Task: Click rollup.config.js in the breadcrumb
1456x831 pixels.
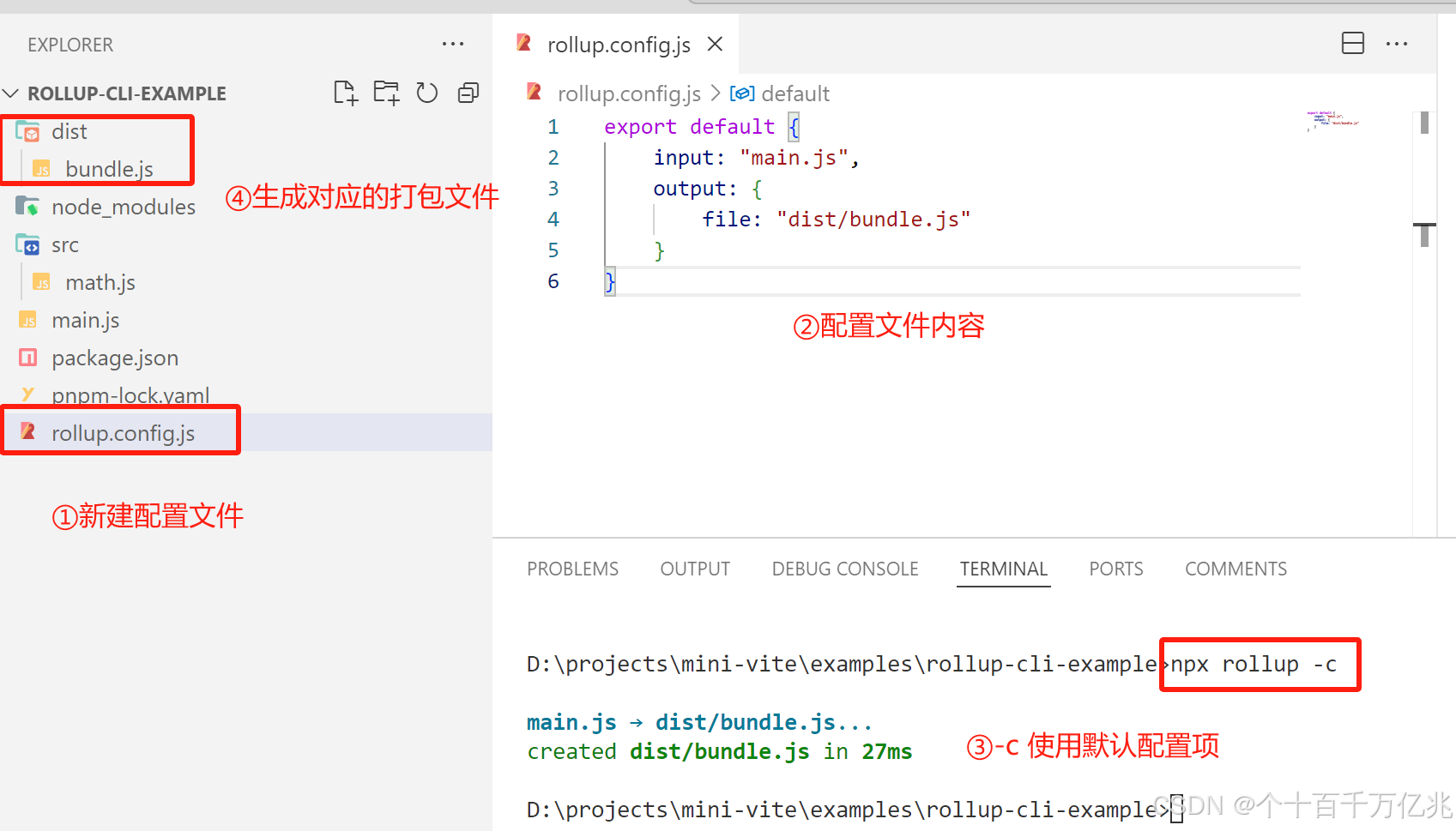Action: 629,93
